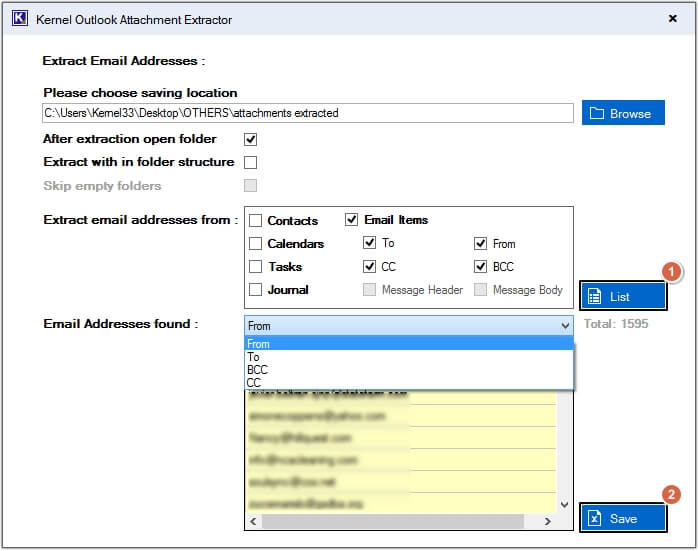Click the folder icon in Browse button
Image resolution: width=699 pixels, height=551 pixels.
(596, 113)
